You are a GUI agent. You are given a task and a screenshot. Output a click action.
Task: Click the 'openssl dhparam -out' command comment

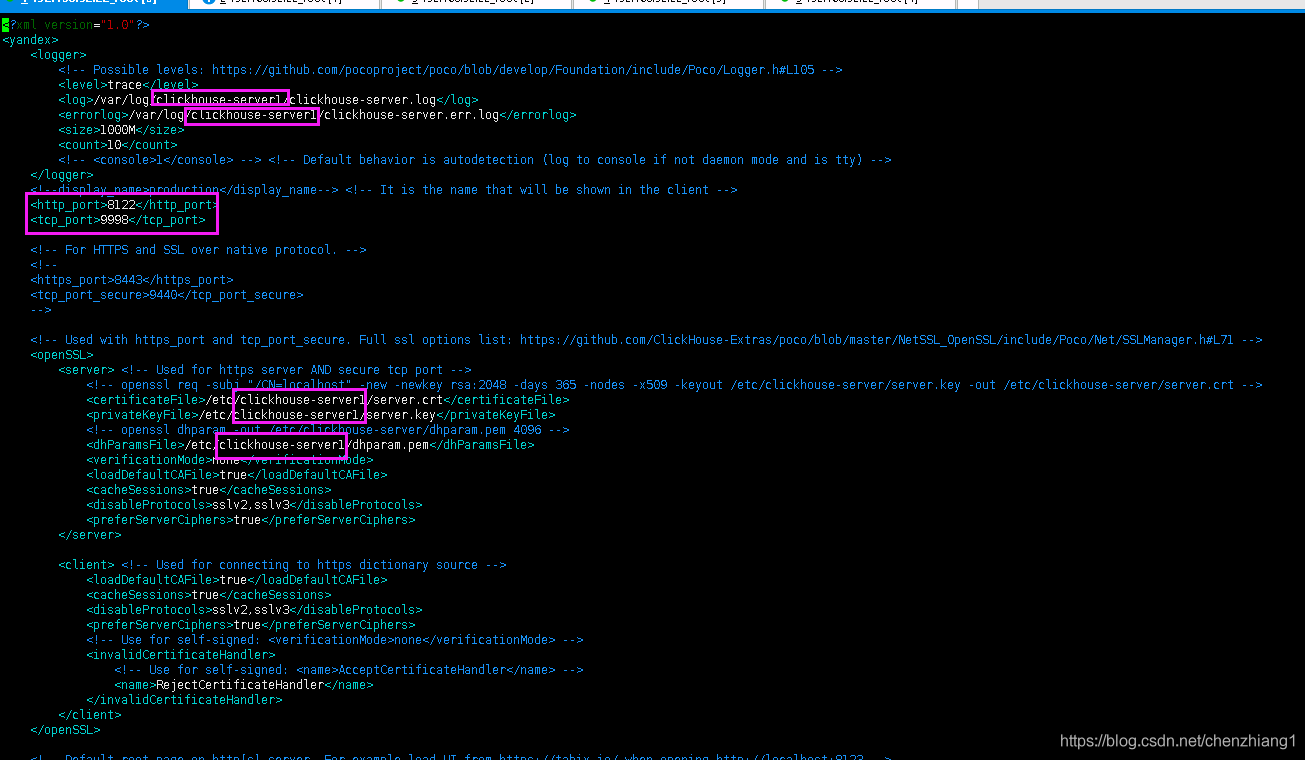pos(328,430)
